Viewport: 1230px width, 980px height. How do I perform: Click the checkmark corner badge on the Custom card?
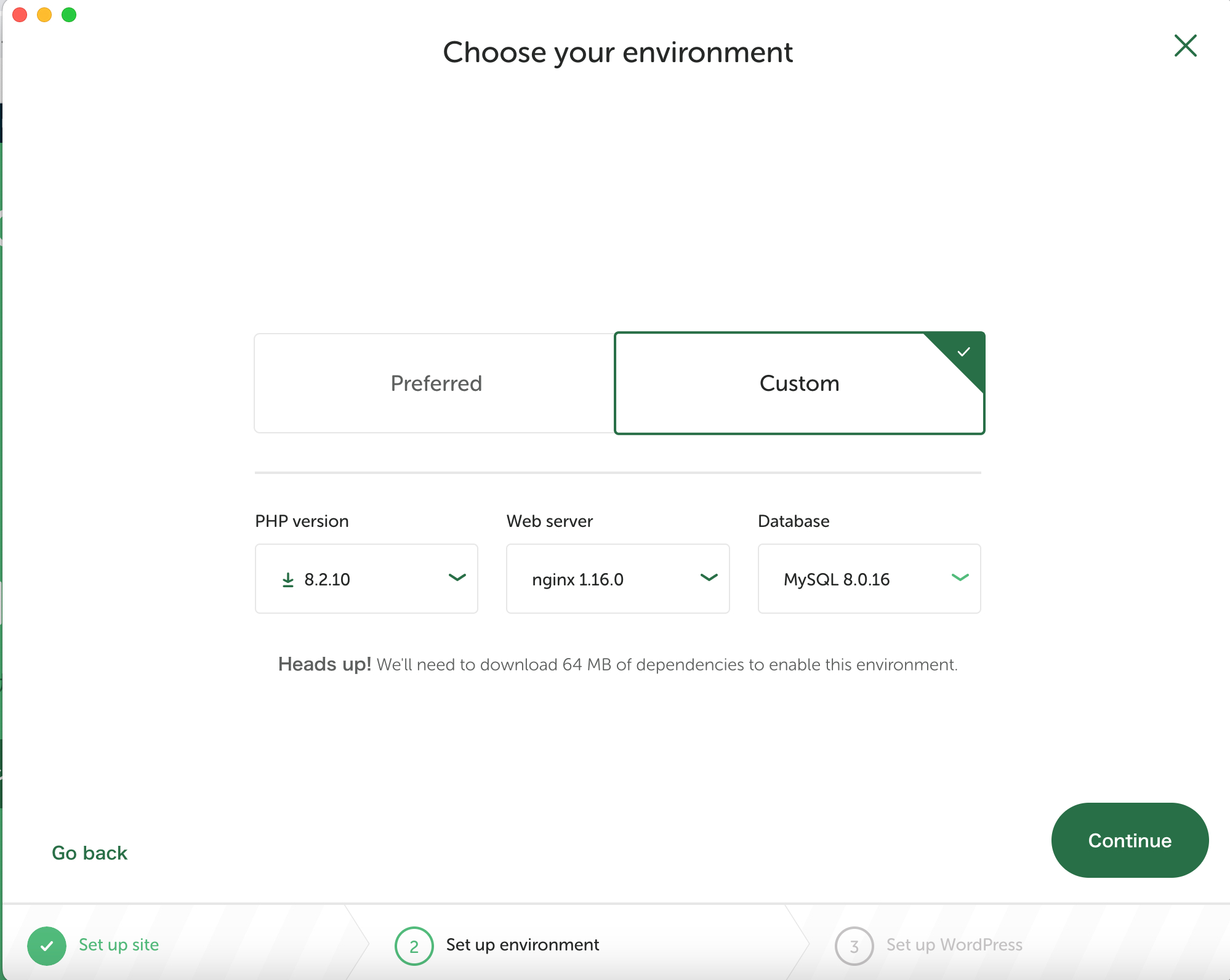[964, 353]
